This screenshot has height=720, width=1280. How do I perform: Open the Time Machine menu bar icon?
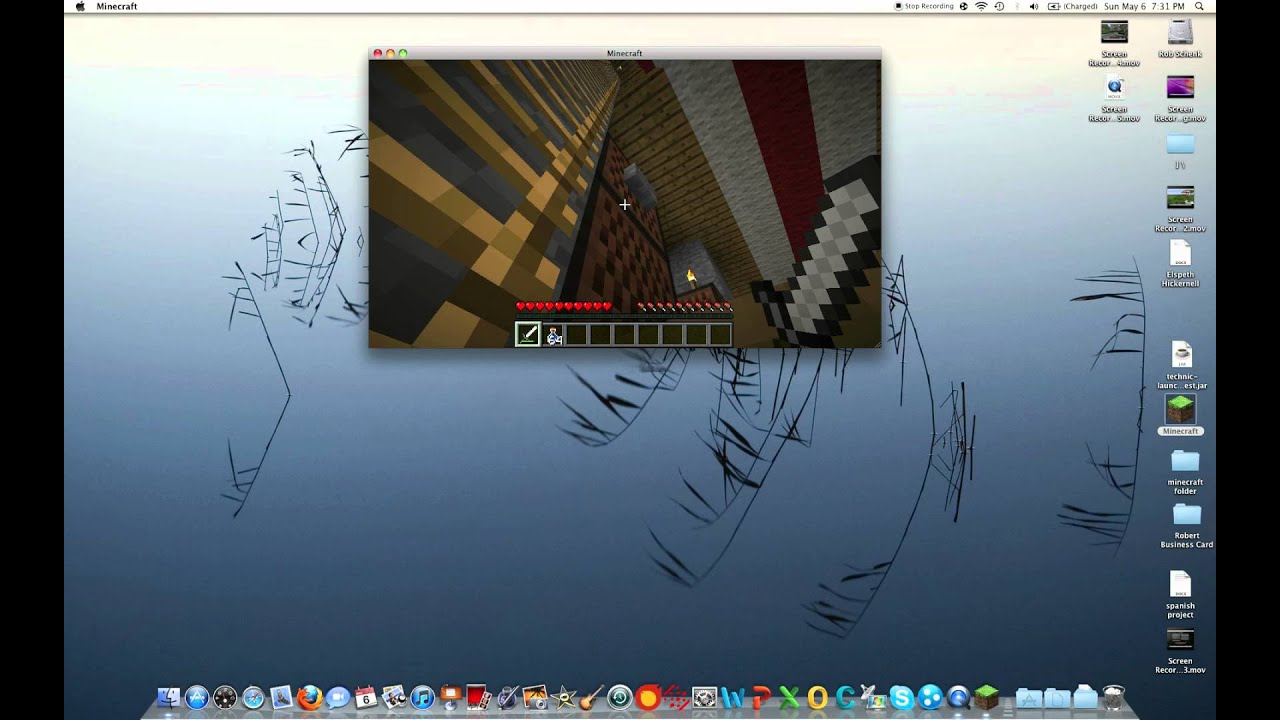pos(999,6)
